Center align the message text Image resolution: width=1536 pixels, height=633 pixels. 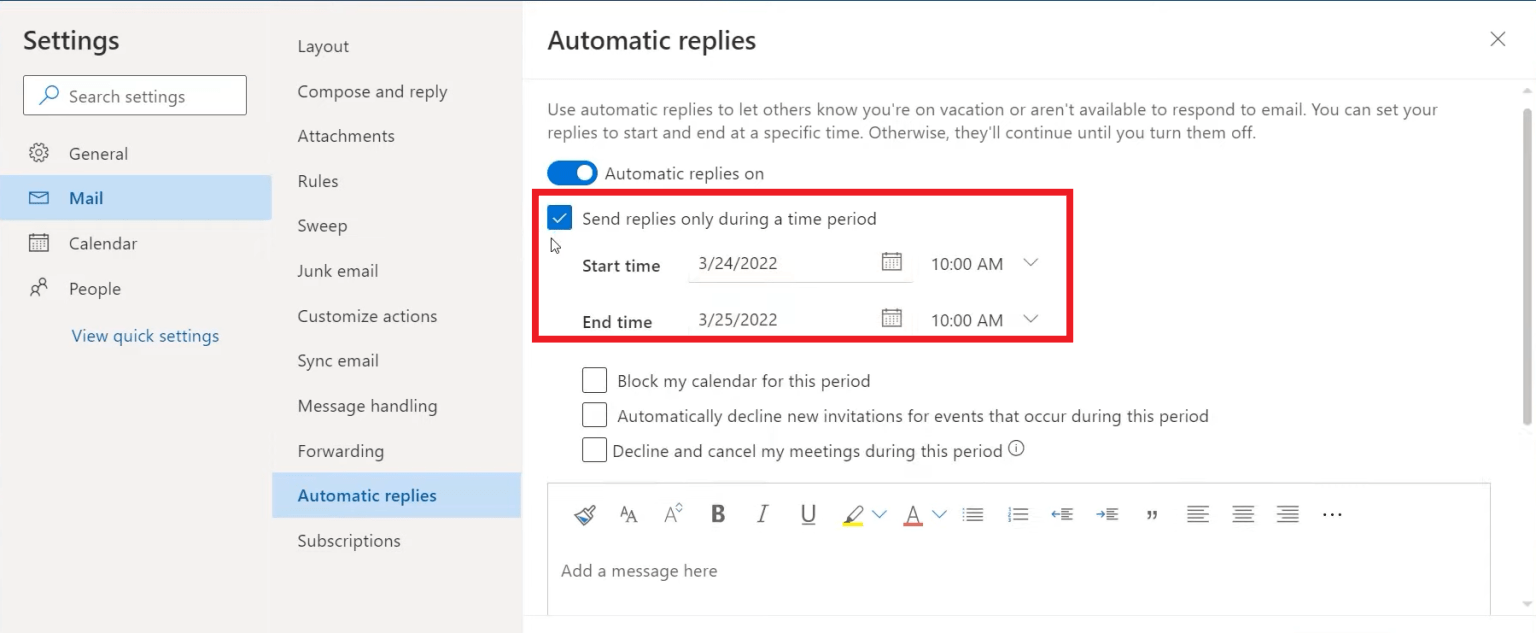pyautogui.click(x=1242, y=514)
